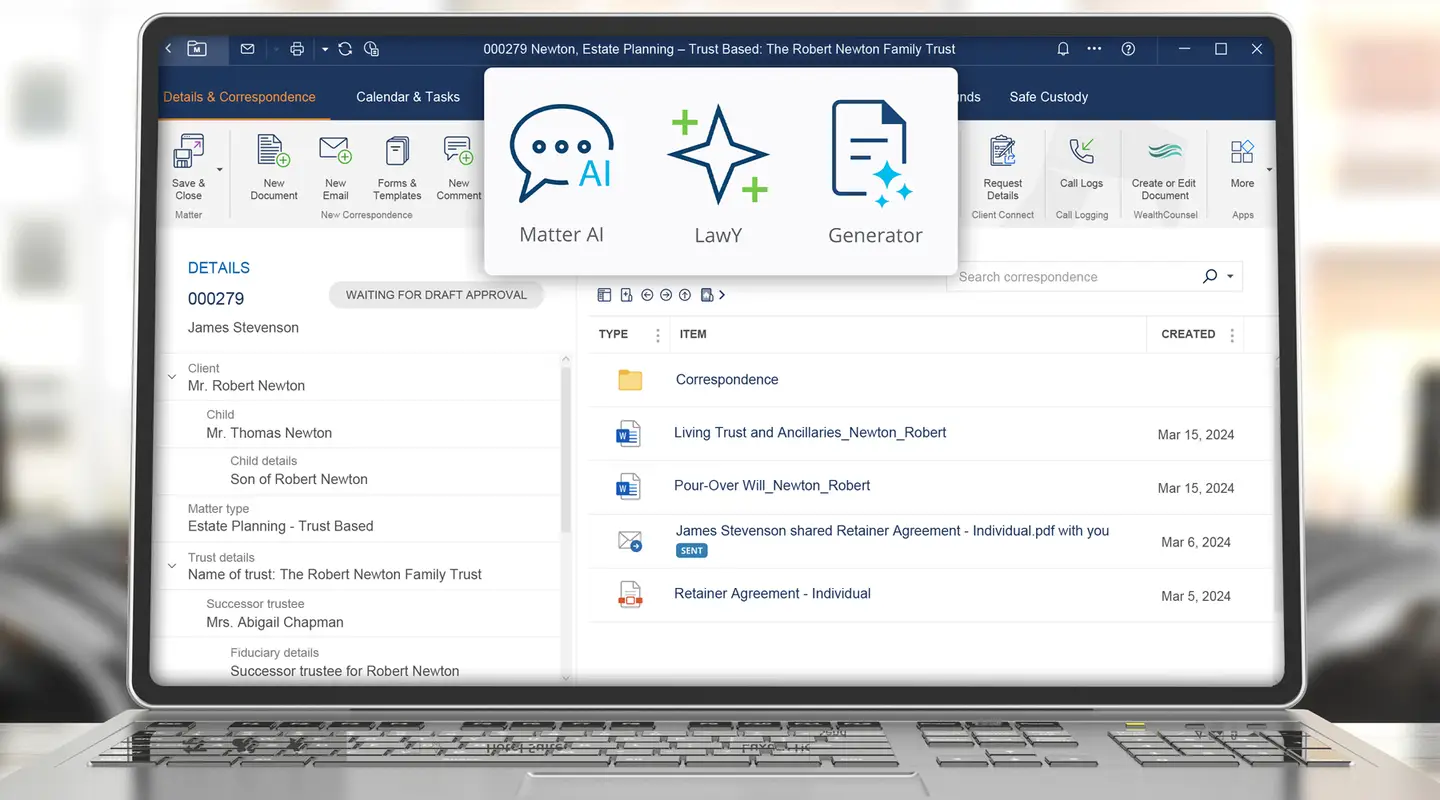Open the Correspondence folder

(x=630, y=380)
